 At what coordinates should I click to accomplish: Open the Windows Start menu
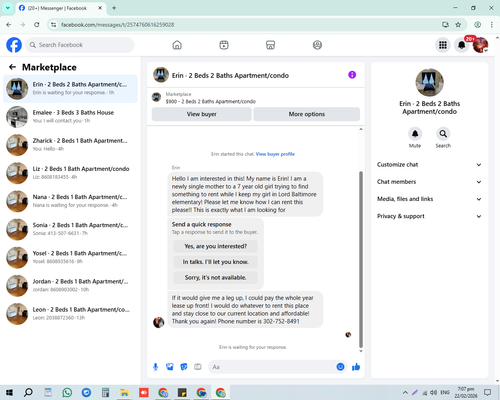click(x=9, y=392)
